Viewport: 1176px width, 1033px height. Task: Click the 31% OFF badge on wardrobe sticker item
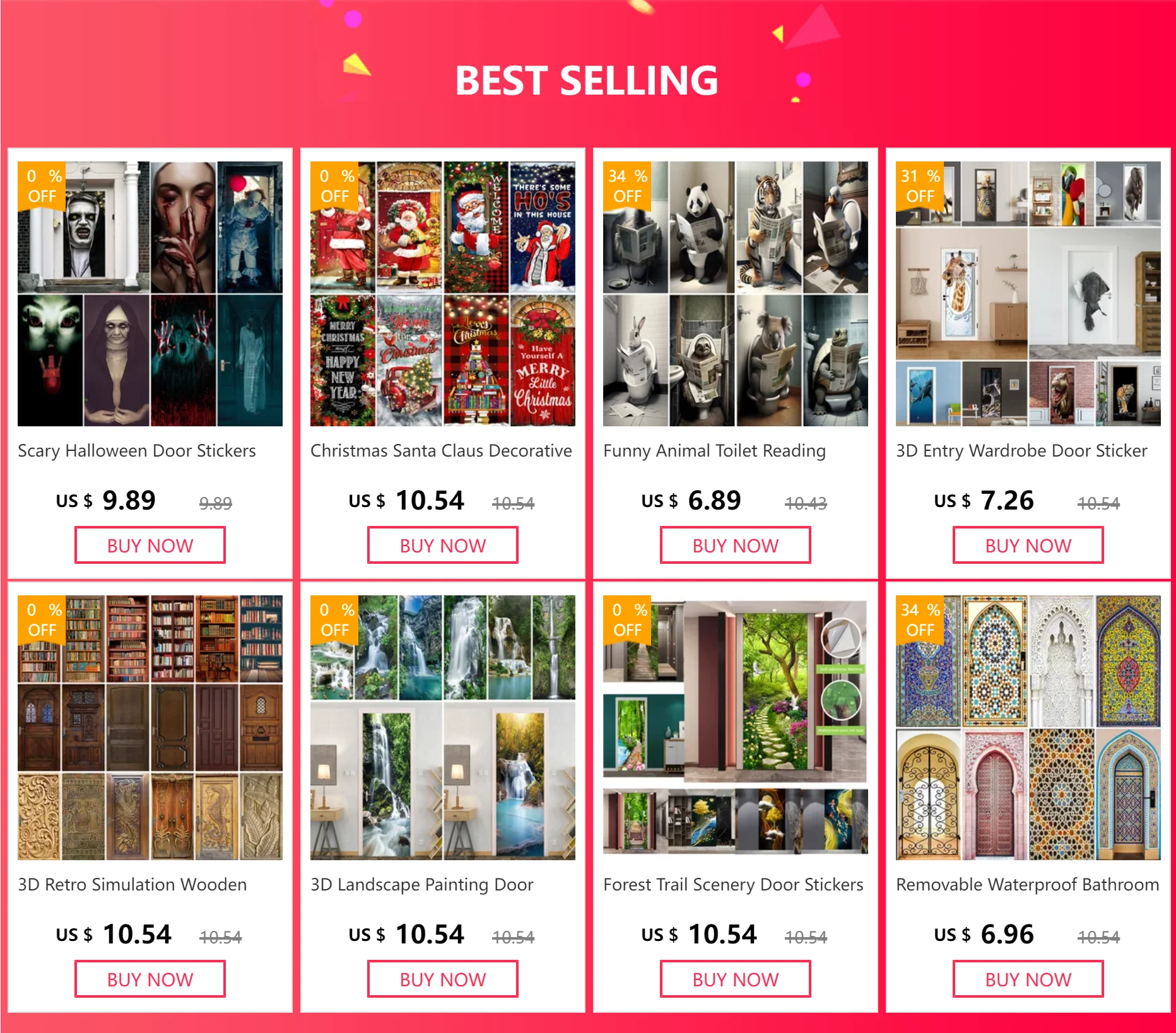(x=920, y=186)
